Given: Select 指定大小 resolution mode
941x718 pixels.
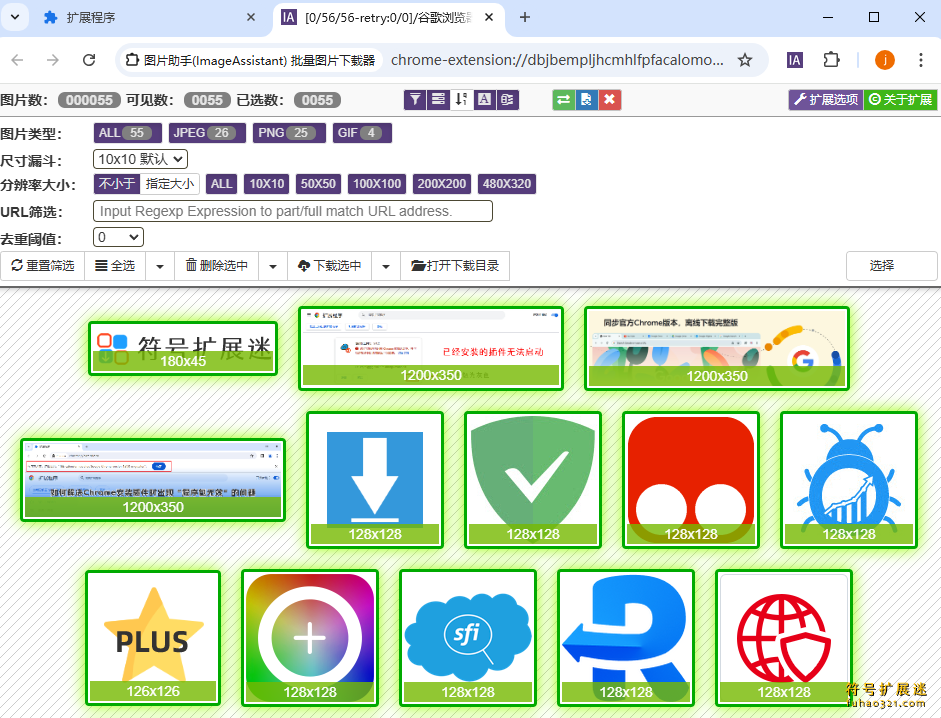Looking at the screenshot, I should coord(170,184).
